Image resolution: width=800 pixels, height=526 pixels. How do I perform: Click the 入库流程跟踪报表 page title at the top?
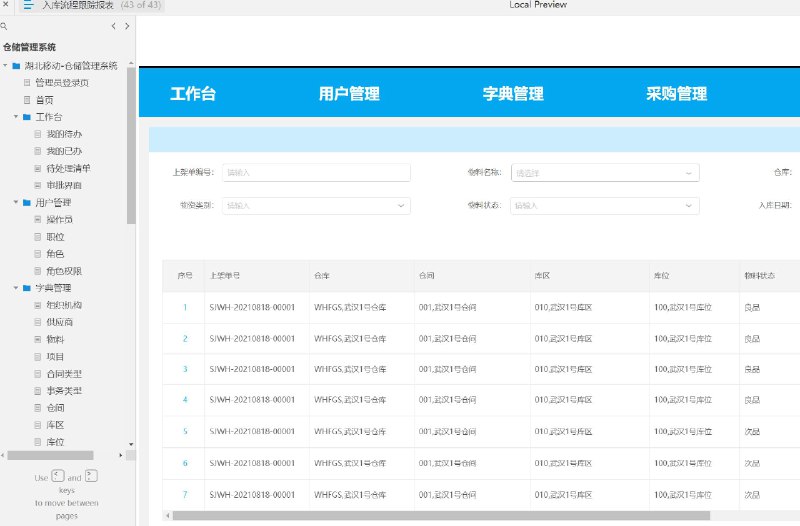pyautogui.click(x=78, y=5)
